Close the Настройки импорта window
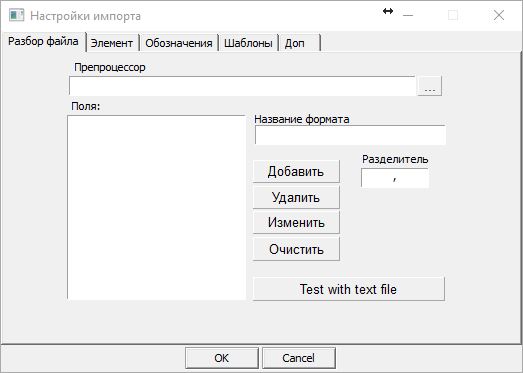The height and width of the screenshot is (373, 523). [499, 15]
